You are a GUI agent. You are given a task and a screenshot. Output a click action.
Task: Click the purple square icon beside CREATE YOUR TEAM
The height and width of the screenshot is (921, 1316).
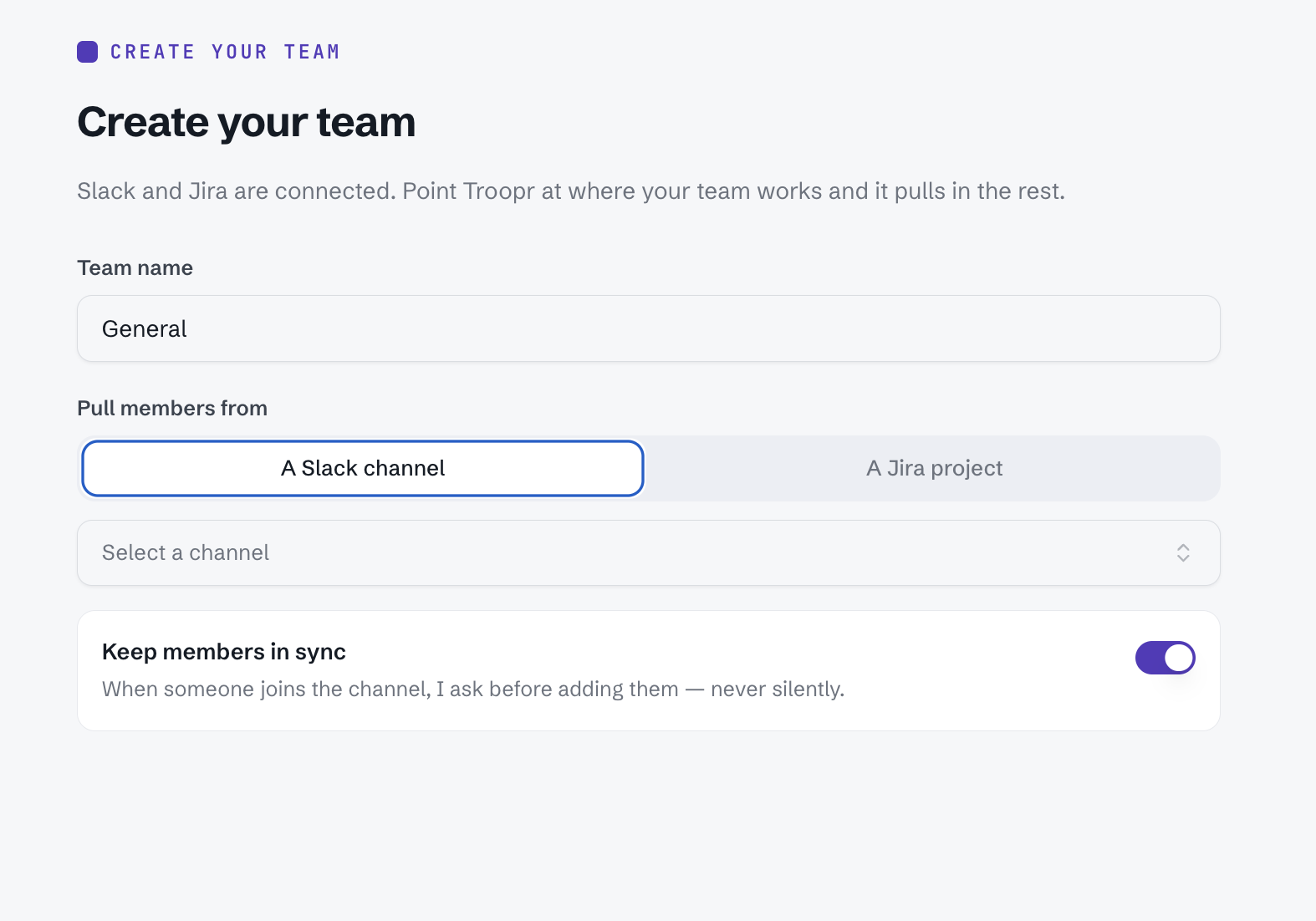coord(87,52)
